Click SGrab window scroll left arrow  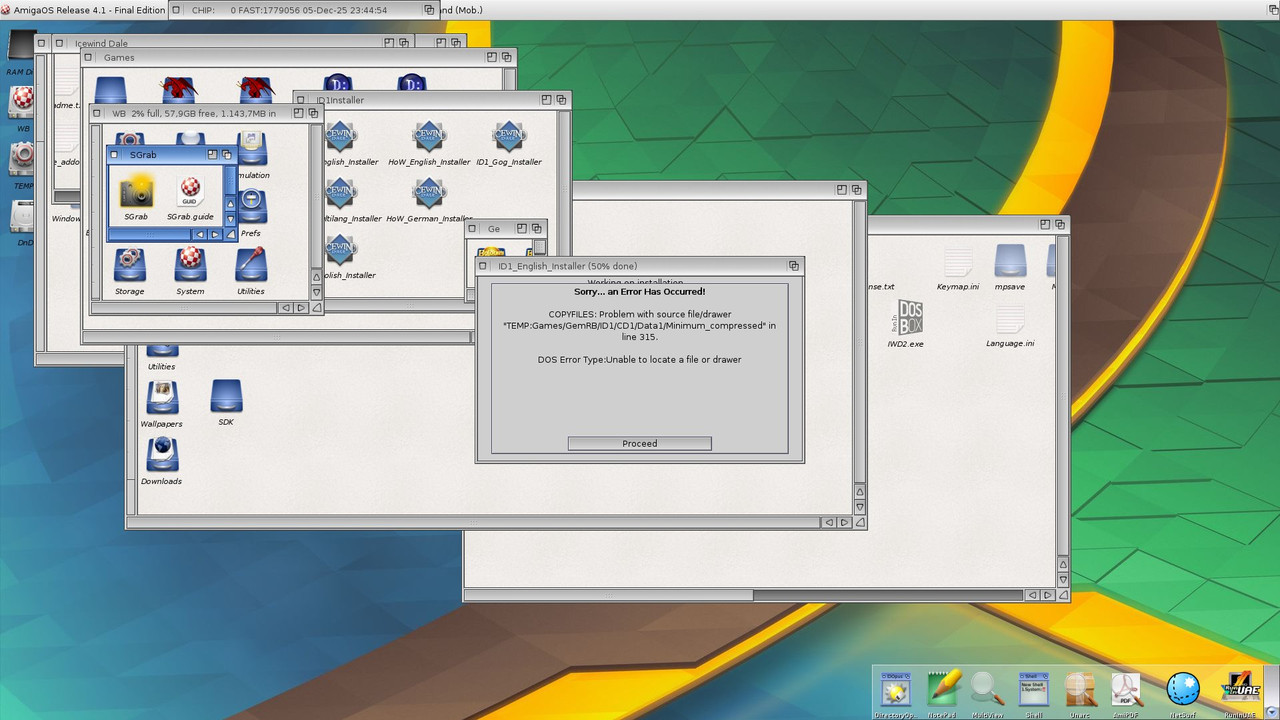point(200,234)
